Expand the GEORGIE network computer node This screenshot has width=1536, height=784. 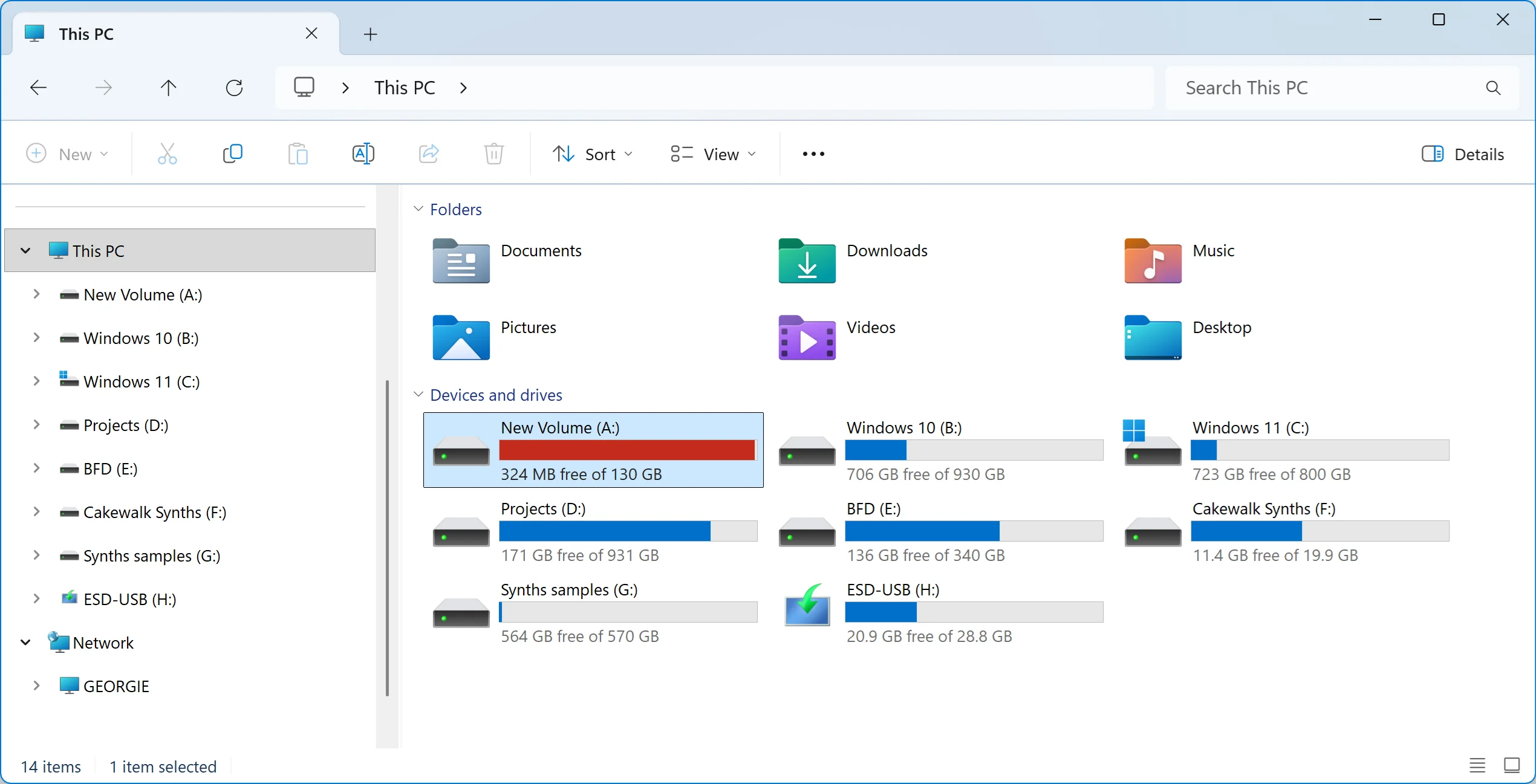coord(36,686)
